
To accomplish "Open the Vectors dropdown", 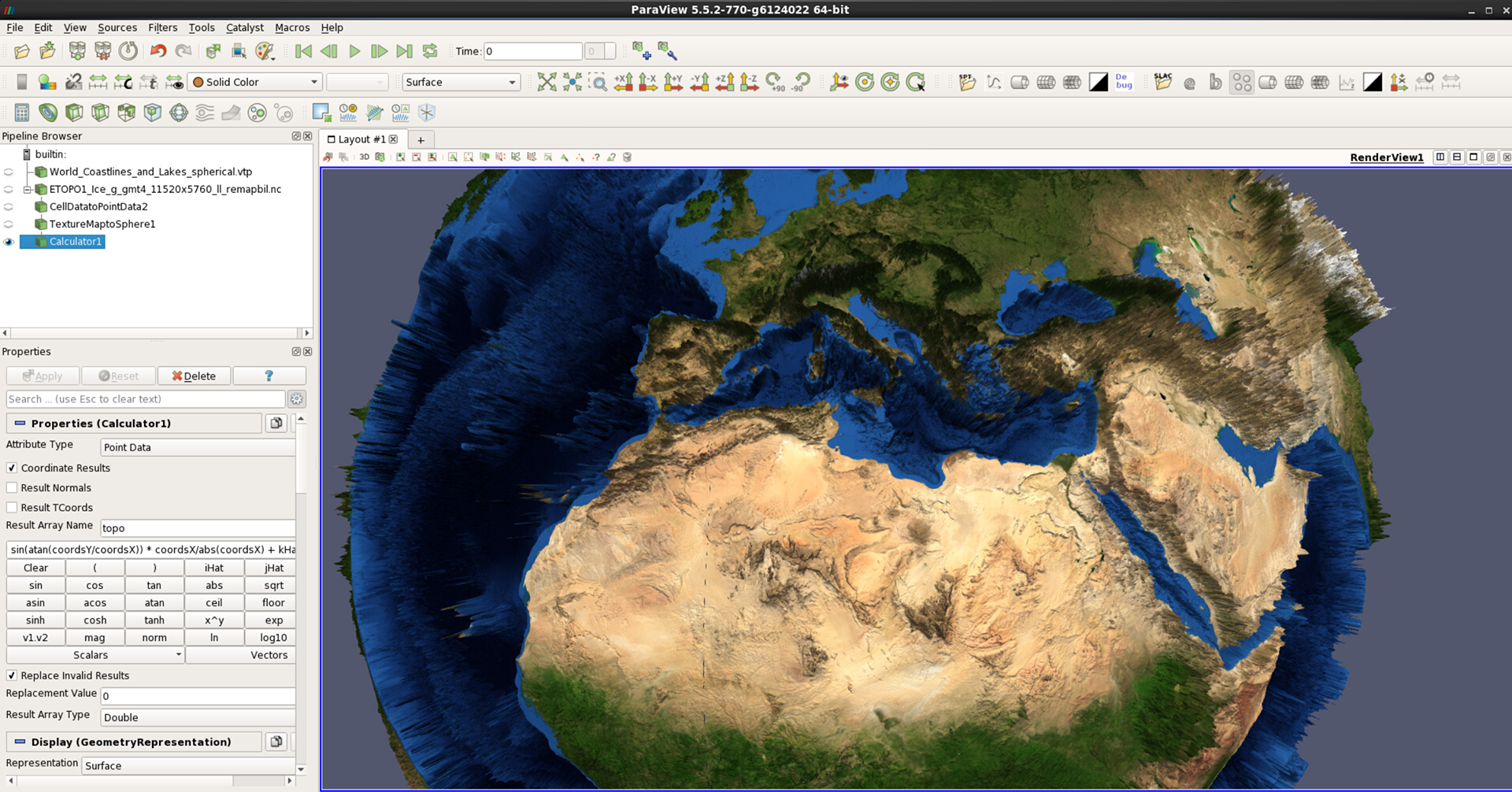I will [x=240, y=655].
